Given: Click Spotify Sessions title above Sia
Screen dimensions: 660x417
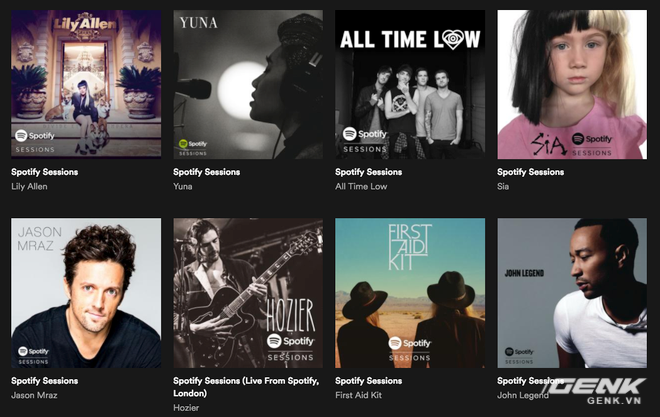Looking at the screenshot, I should (x=530, y=172).
